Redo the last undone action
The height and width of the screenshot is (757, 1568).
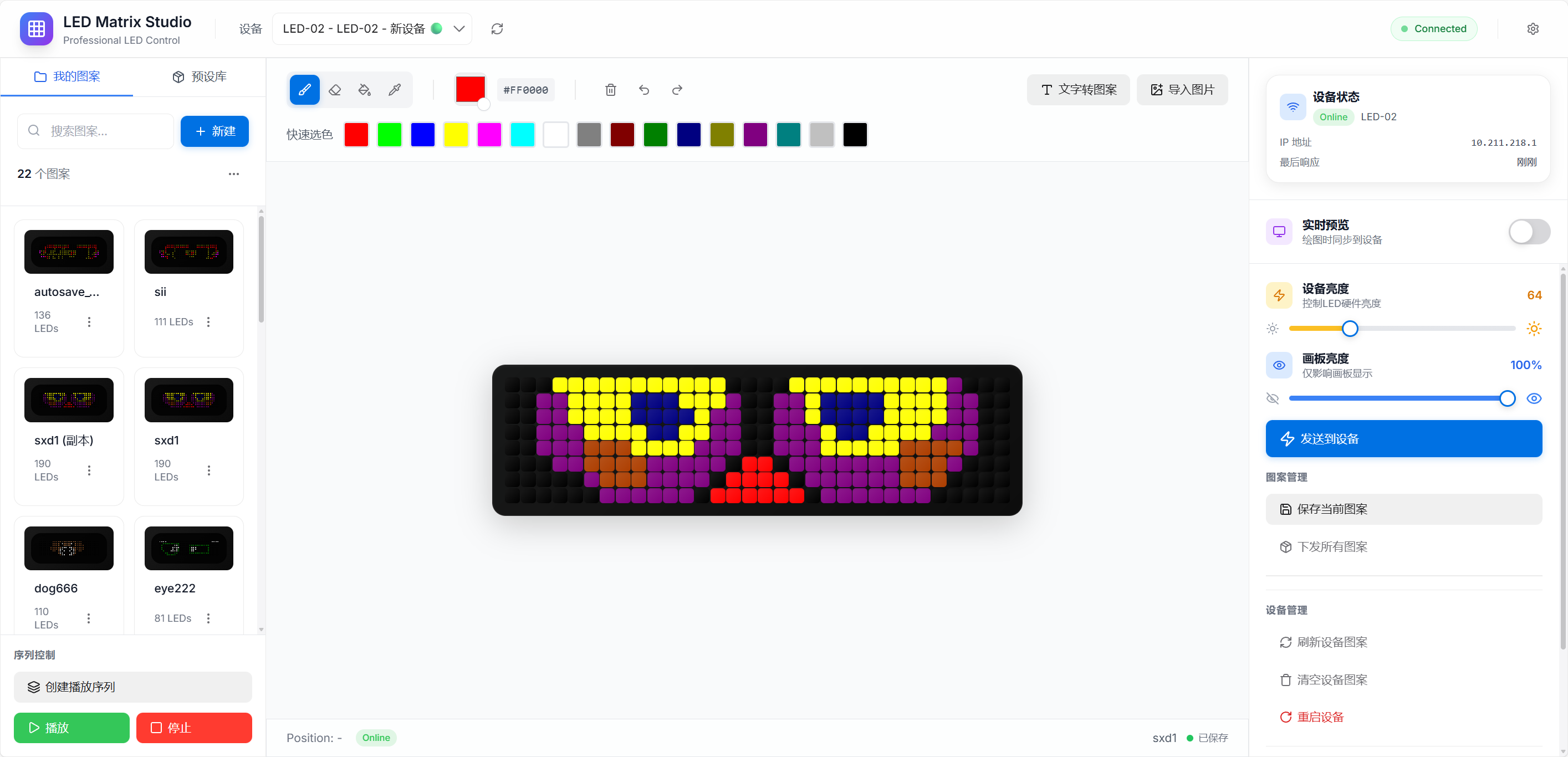click(676, 89)
